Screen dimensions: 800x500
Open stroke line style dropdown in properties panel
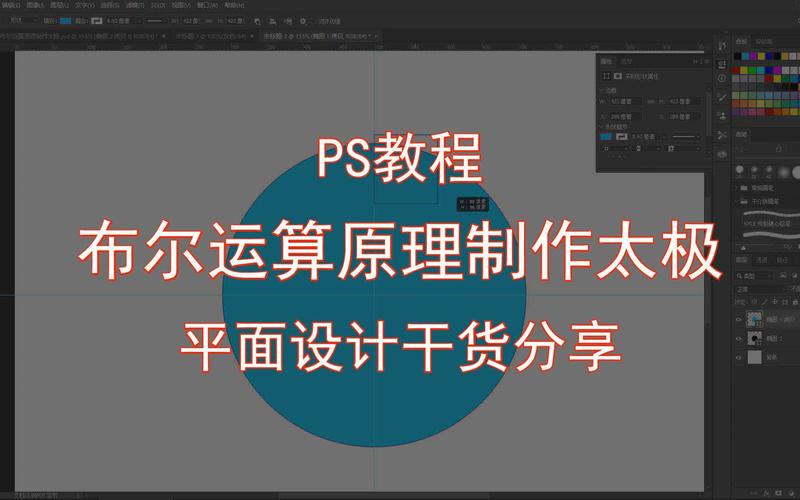pos(685,137)
